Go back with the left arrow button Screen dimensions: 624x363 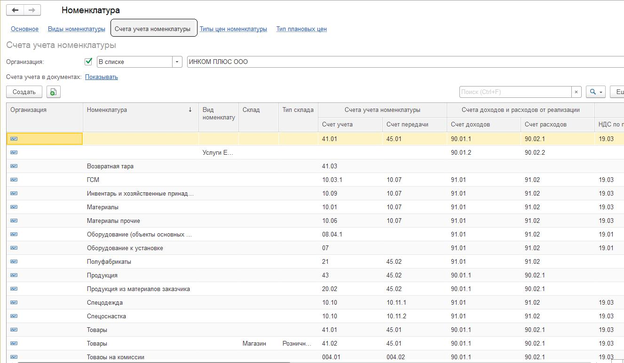[15, 10]
